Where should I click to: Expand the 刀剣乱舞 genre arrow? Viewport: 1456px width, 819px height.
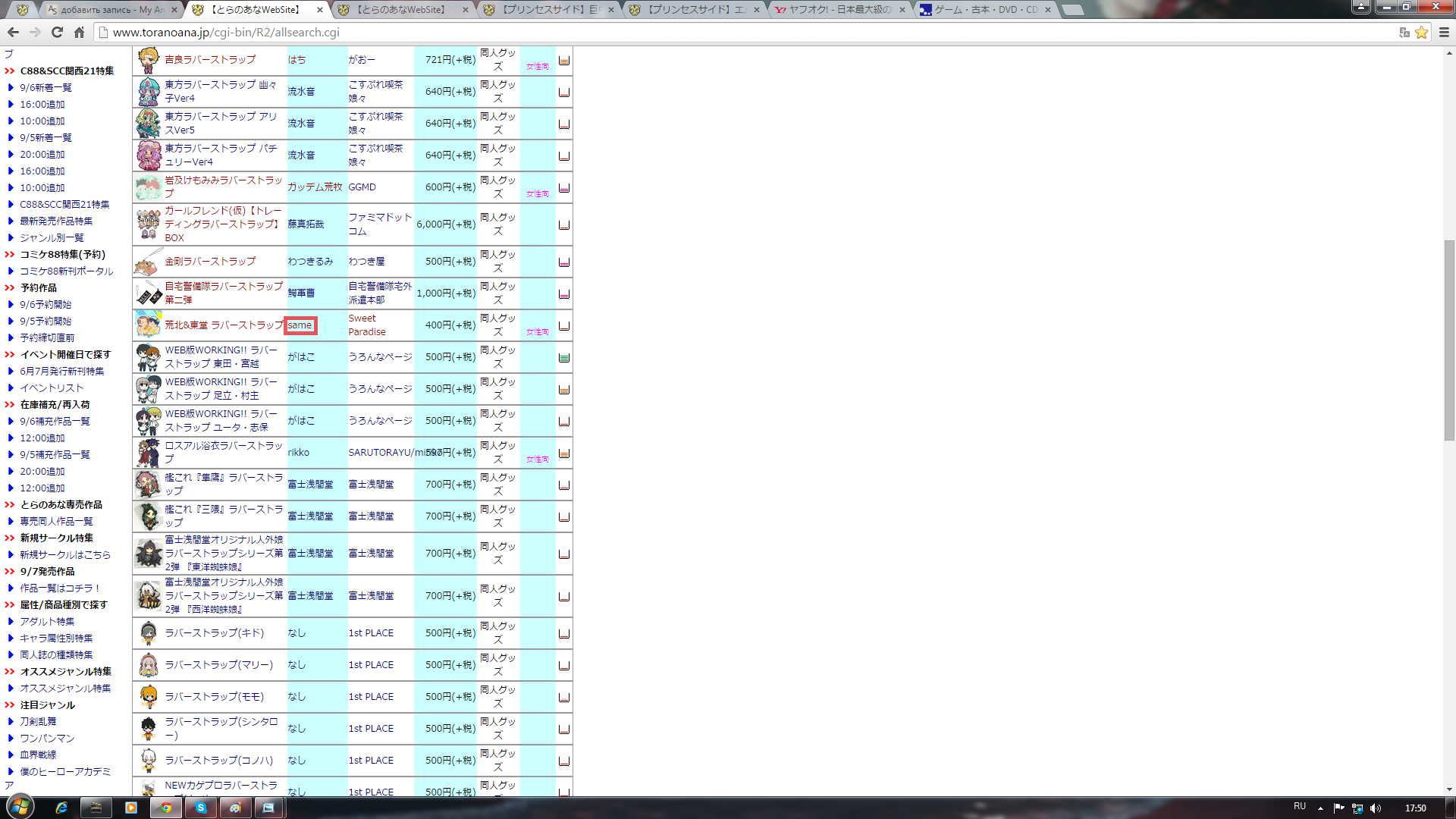pyautogui.click(x=11, y=722)
